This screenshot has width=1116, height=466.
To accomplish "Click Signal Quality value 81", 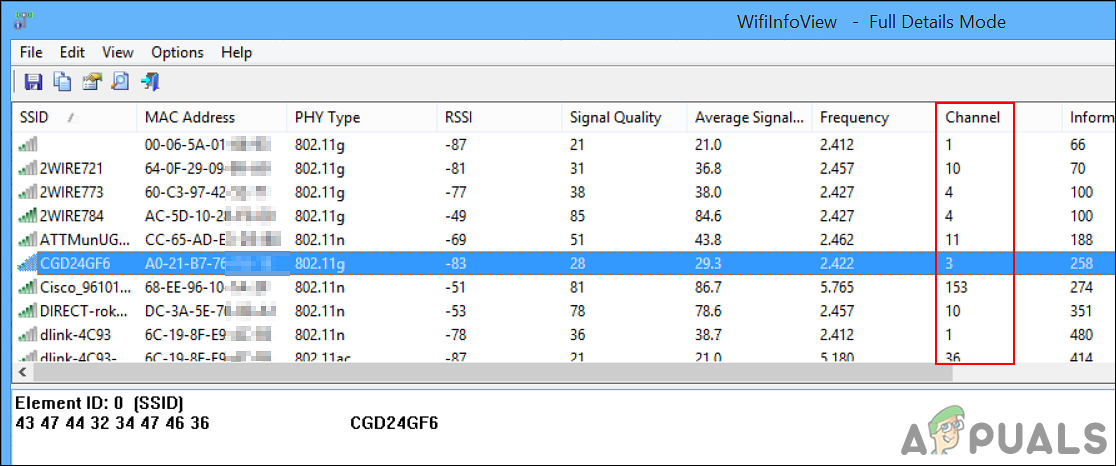I will pyautogui.click(x=577, y=287).
